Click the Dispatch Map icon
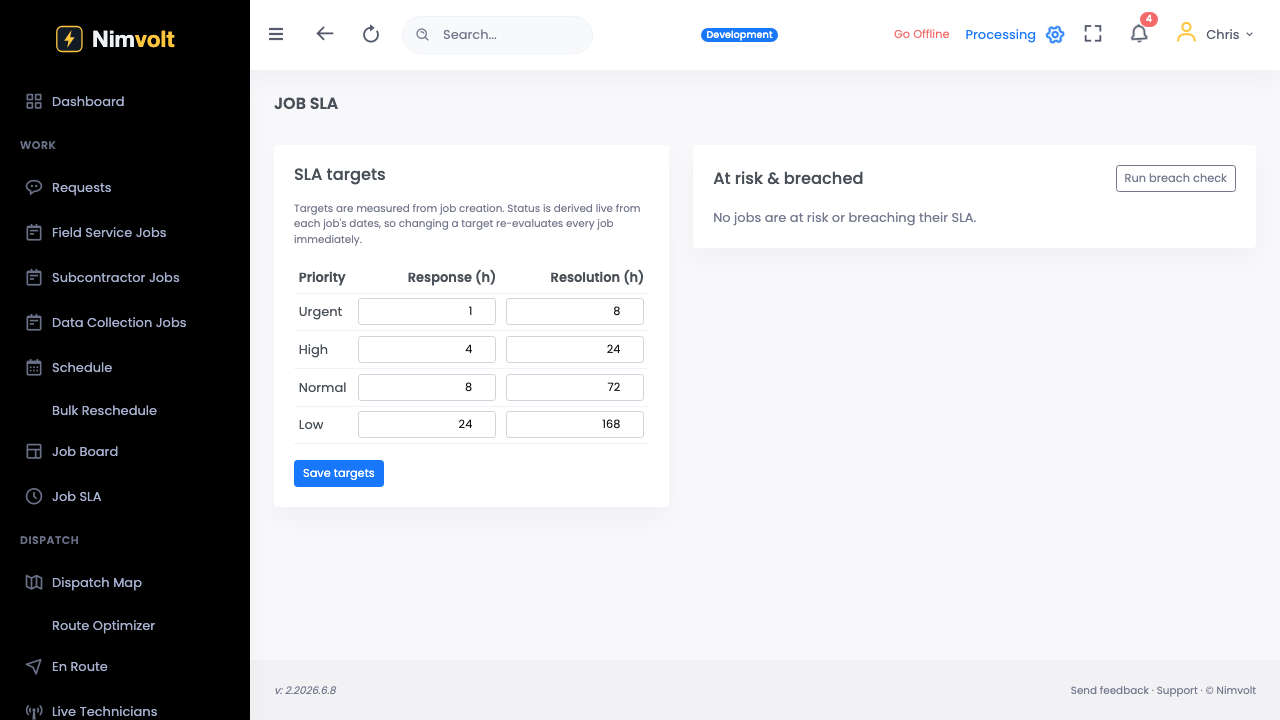Image resolution: width=1280 pixels, height=720 pixels. [x=34, y=582]
